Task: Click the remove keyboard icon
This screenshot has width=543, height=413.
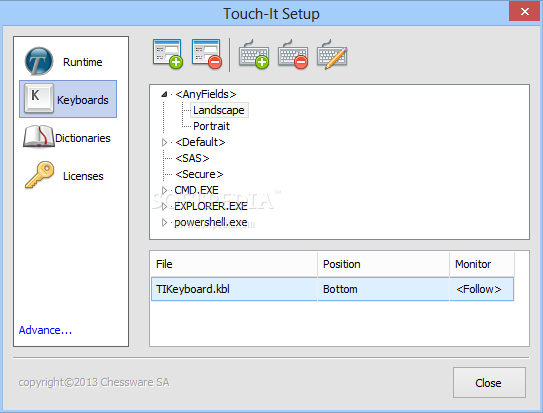Action: [x=293, y=54]
